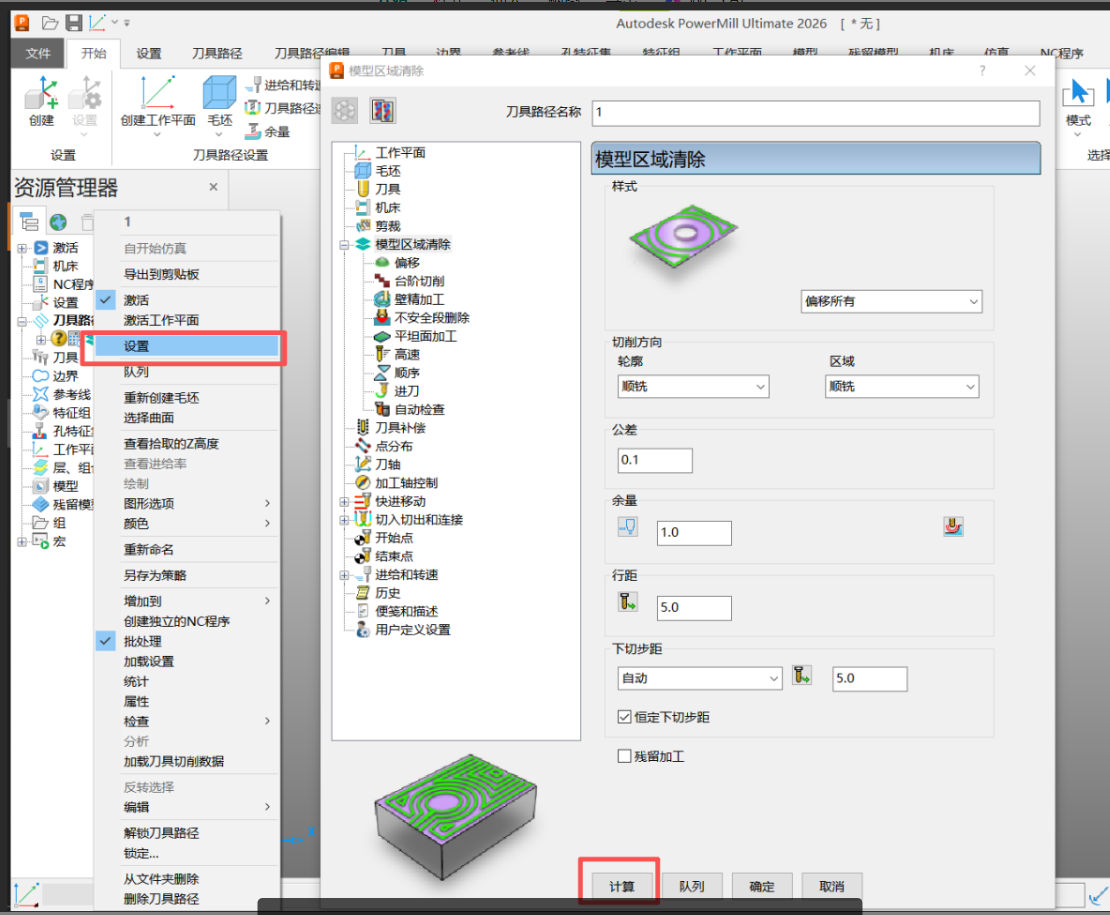Expand the 快进移动 tree node

[x=344, y=502]
